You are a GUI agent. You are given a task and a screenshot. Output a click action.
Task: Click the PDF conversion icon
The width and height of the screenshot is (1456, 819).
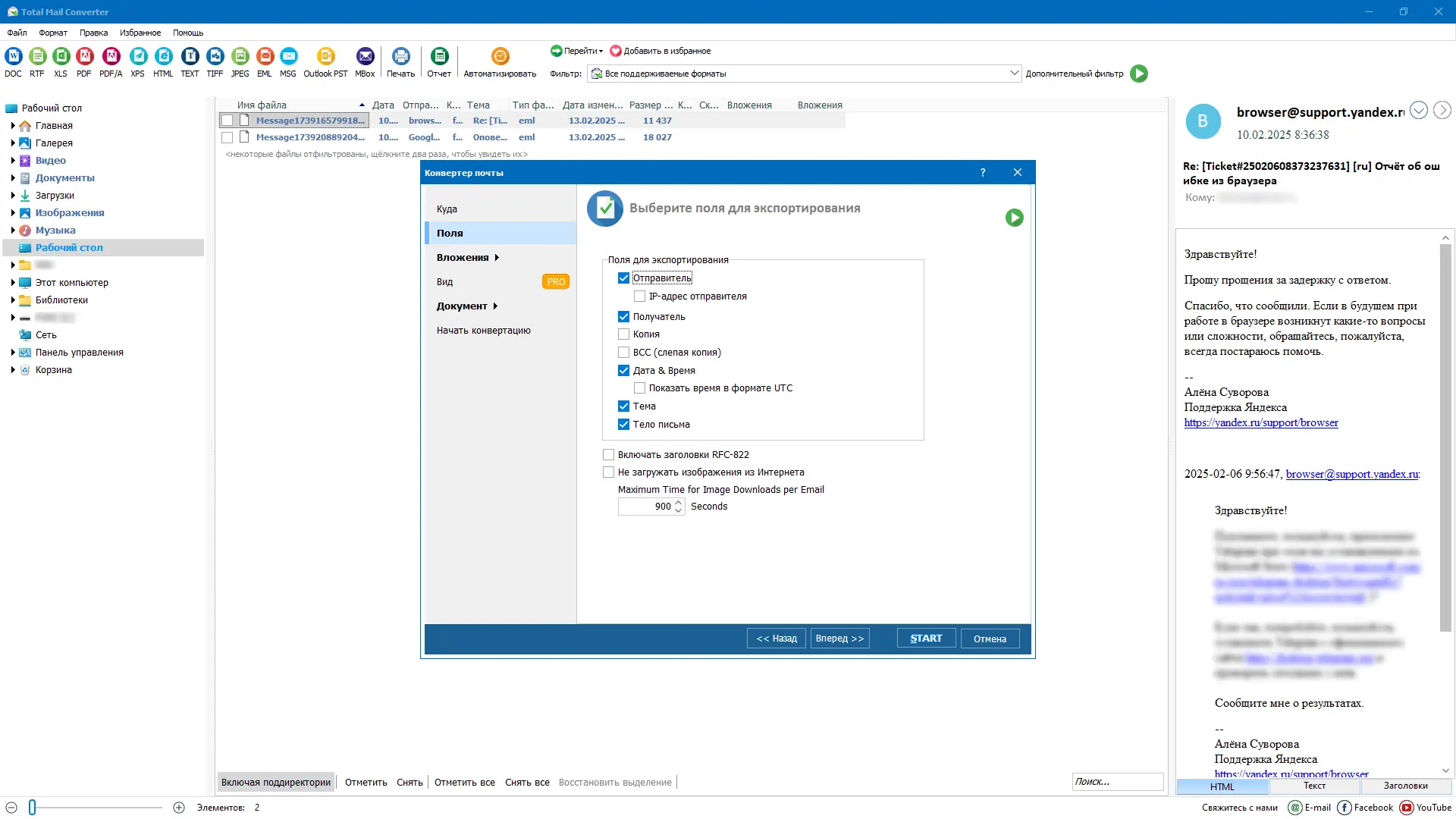pos(84,57)
